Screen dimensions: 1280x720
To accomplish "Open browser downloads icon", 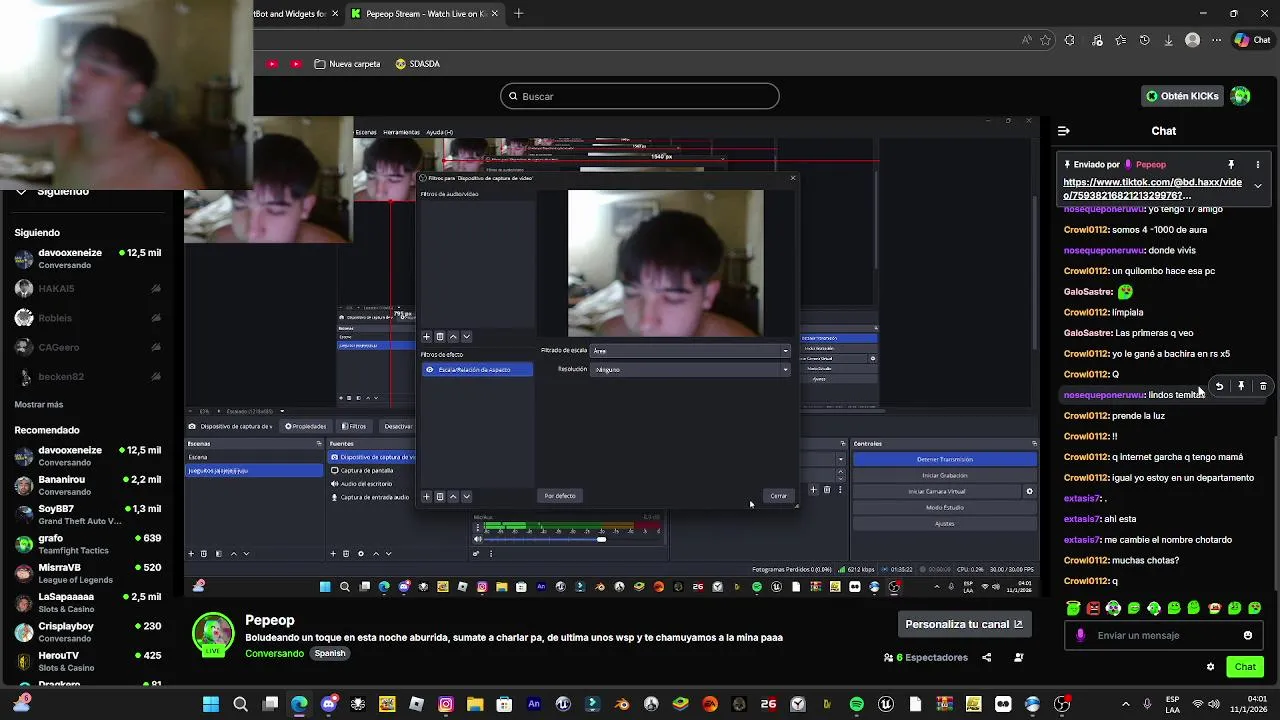I will pyautogui.click(x=1168, y=40).
